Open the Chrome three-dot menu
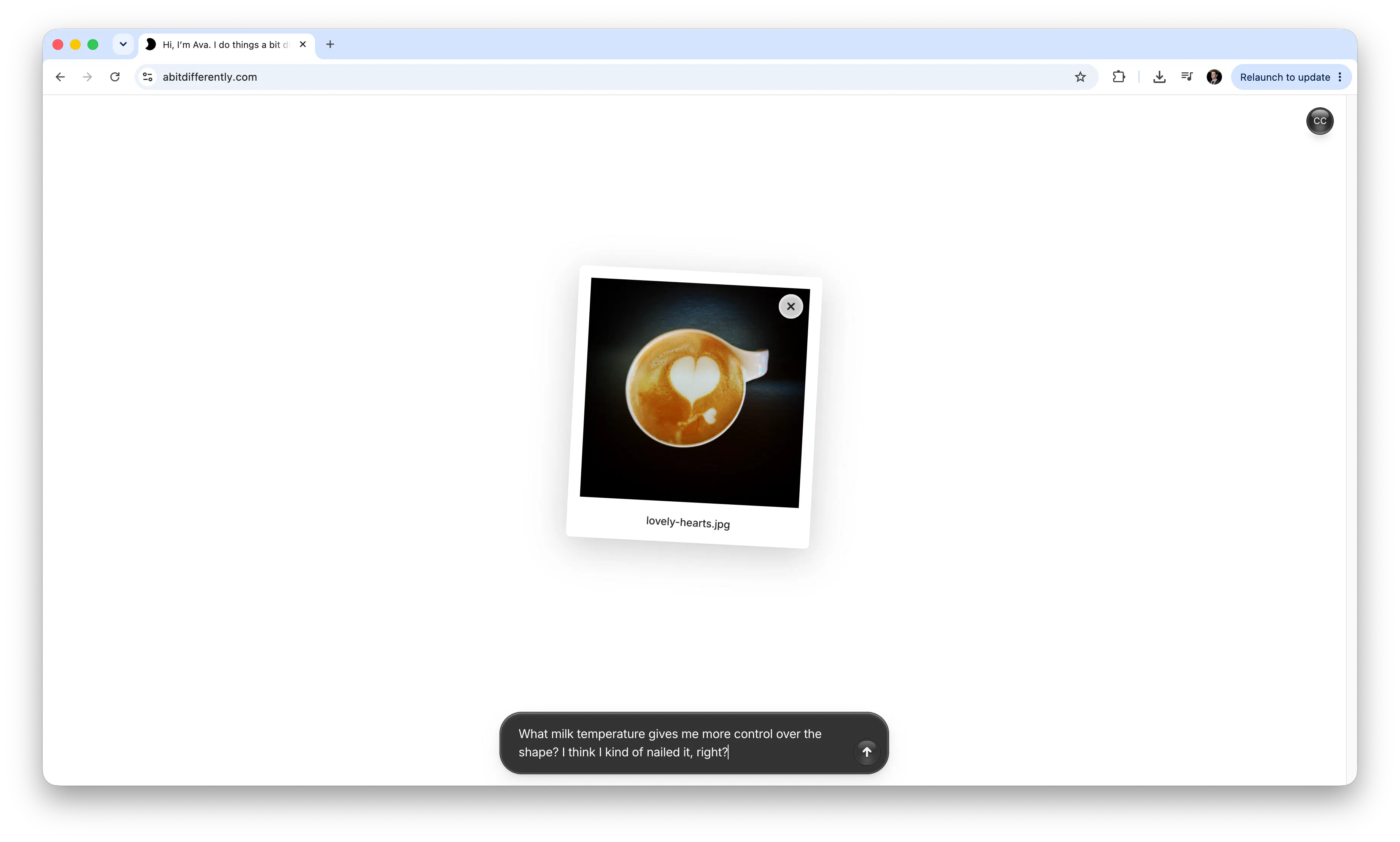Screen dimensions: 1400x842 tap(1340, 77)
